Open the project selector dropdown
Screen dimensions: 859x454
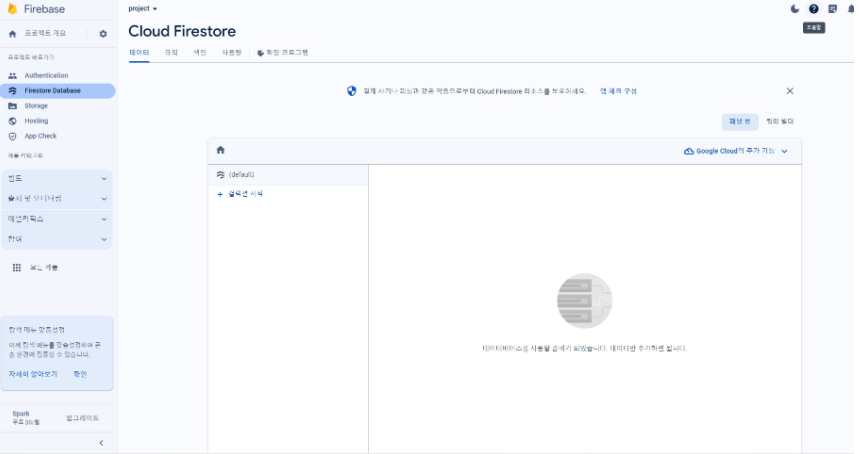pyautogui.click(x=142, y=9)
